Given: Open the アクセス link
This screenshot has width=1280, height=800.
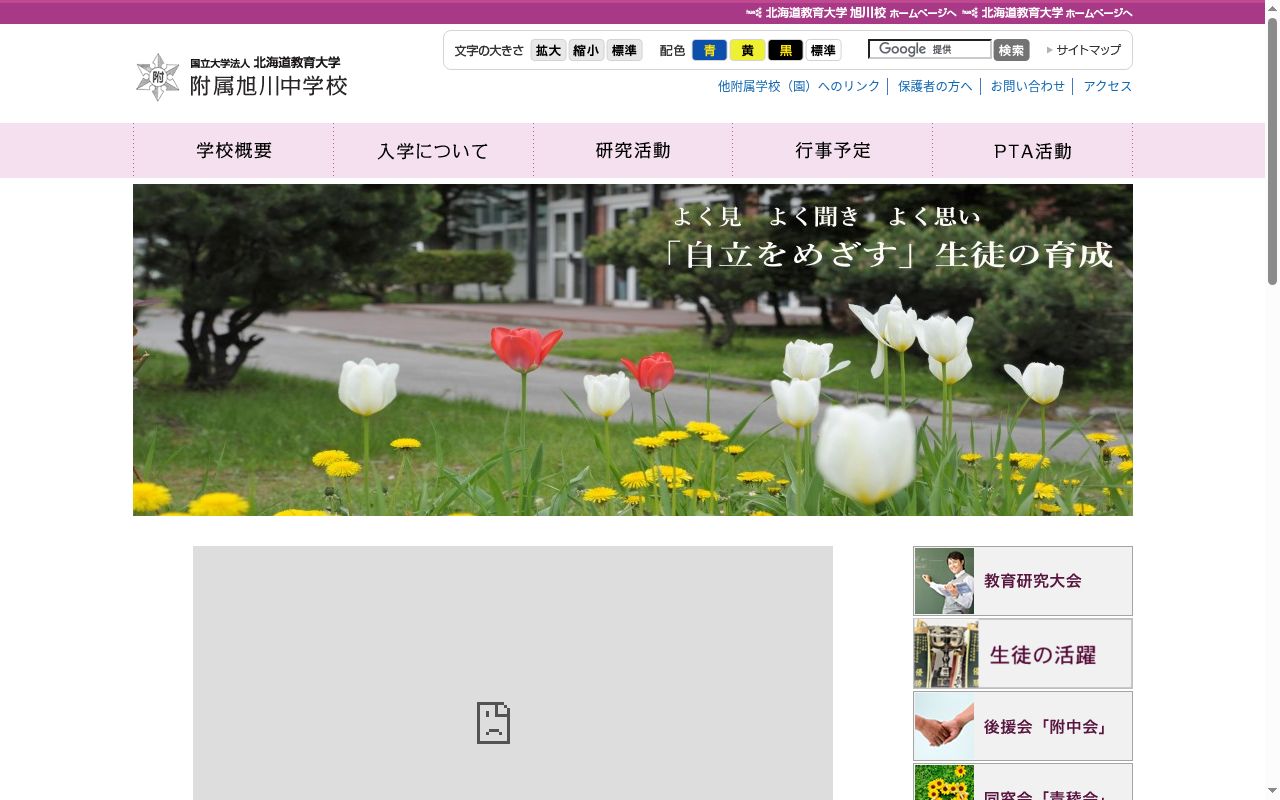Looking at the screenshot, I should point(1108,86).
